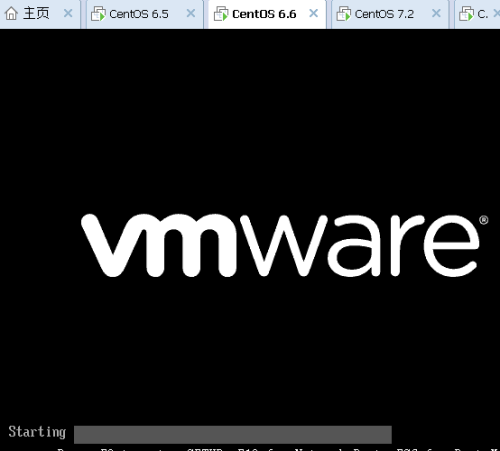Click the Starting boot progress bar
Image resolution: width=500 pixels, height=451 pixels.
coord(233,434)
